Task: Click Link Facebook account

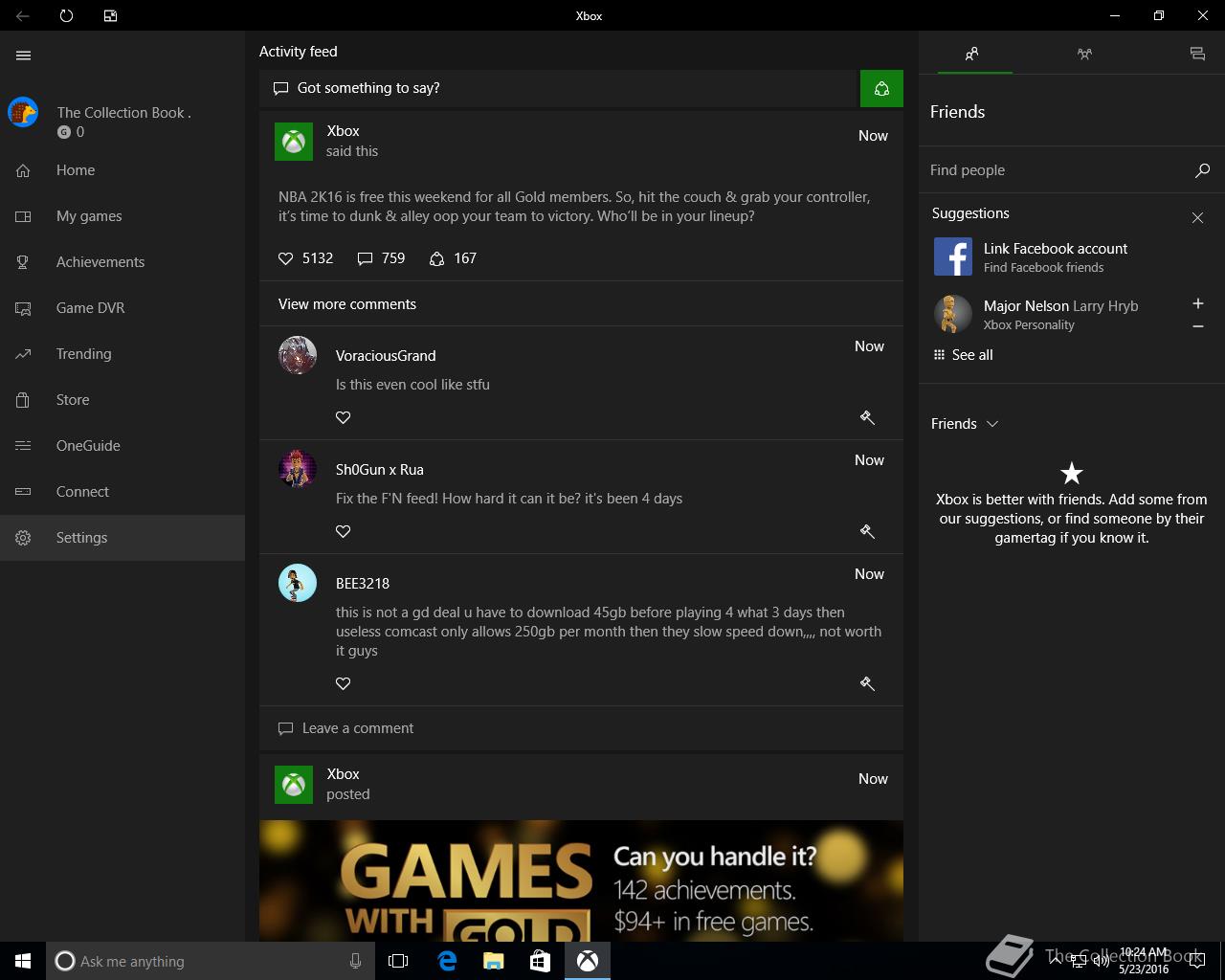Action: (x=1056, y=249)
